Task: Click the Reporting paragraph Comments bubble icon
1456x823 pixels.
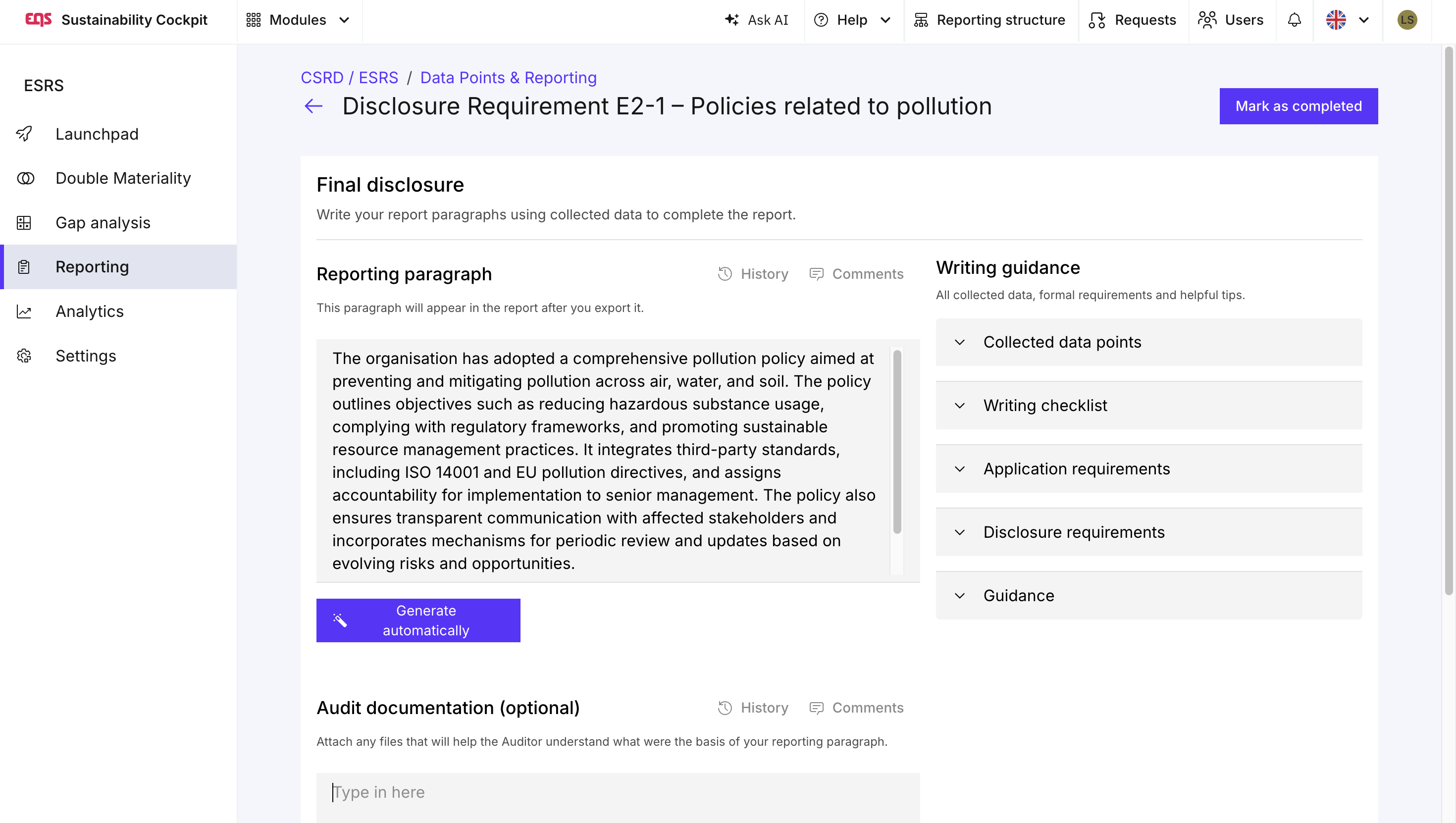Action: coord(816,273)
